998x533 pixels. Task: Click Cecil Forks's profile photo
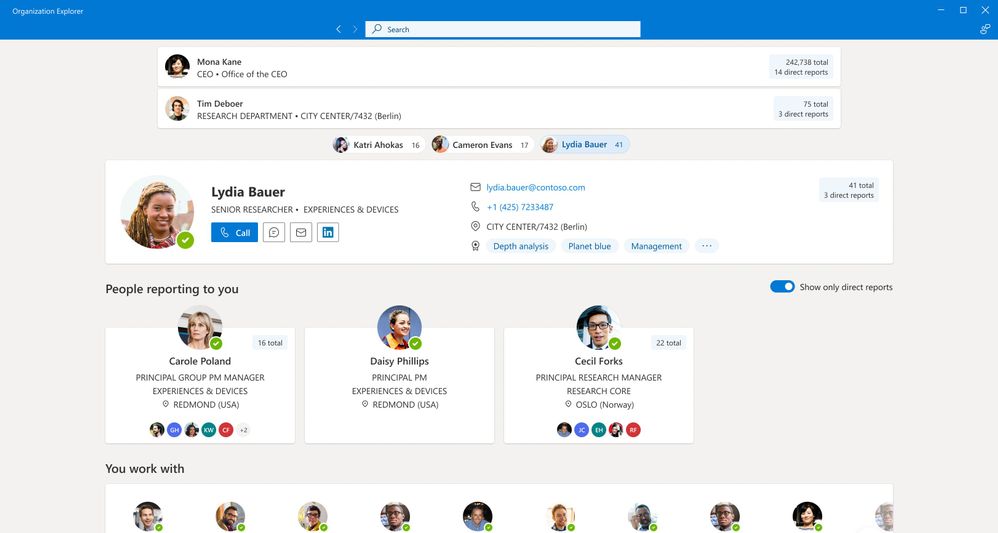(x=598, y=327)
